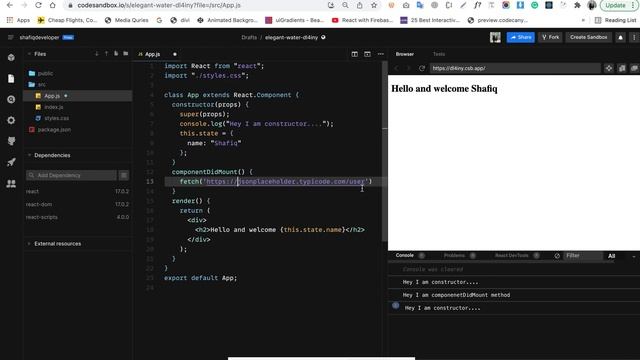Click the upload arrow icon in Files header
Screen dimensions: 640x360
[x=107, y=54]
